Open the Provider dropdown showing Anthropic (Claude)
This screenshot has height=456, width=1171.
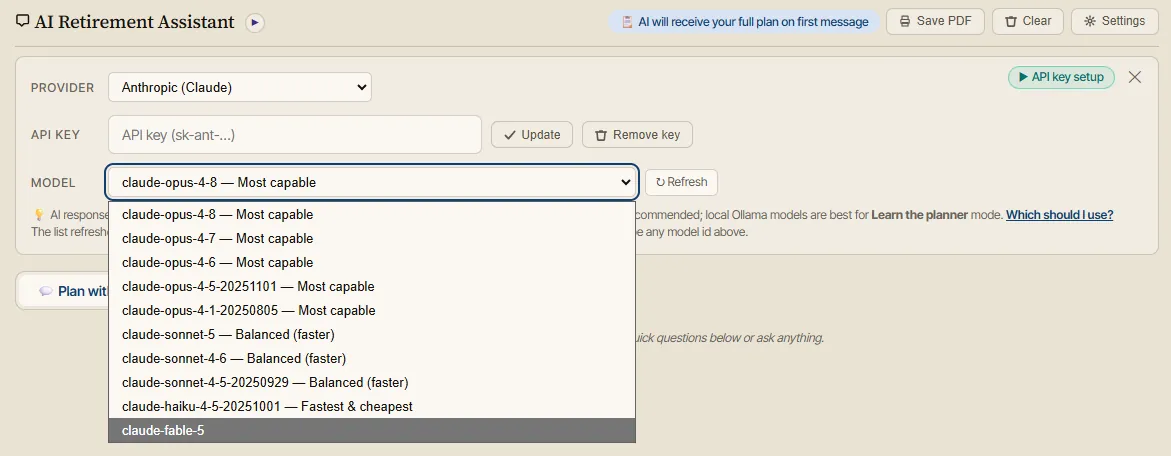click(240, 87)
